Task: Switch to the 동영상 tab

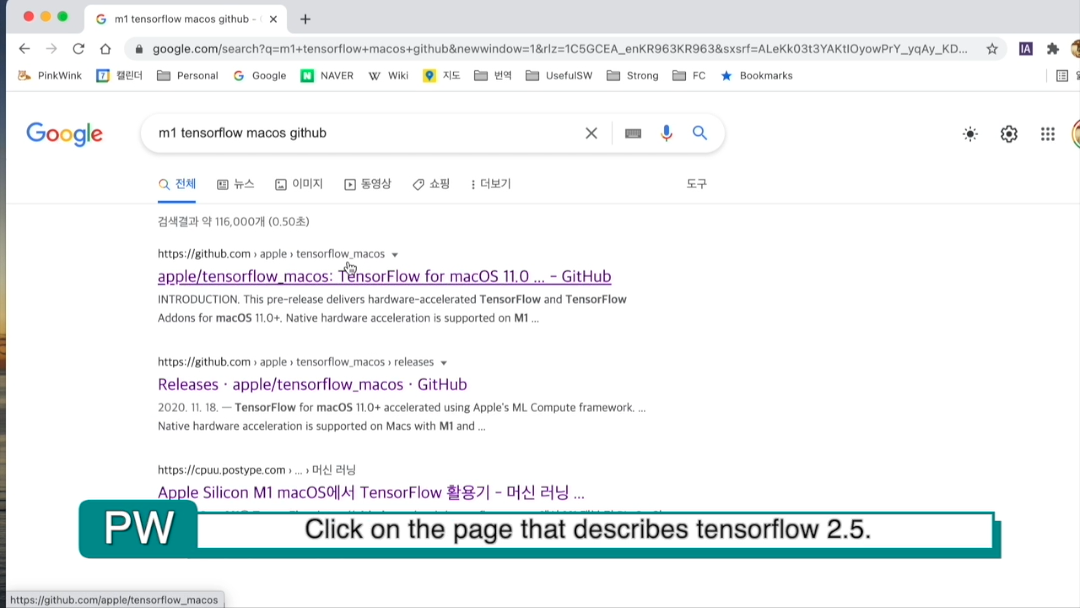Action: (368, 184)
